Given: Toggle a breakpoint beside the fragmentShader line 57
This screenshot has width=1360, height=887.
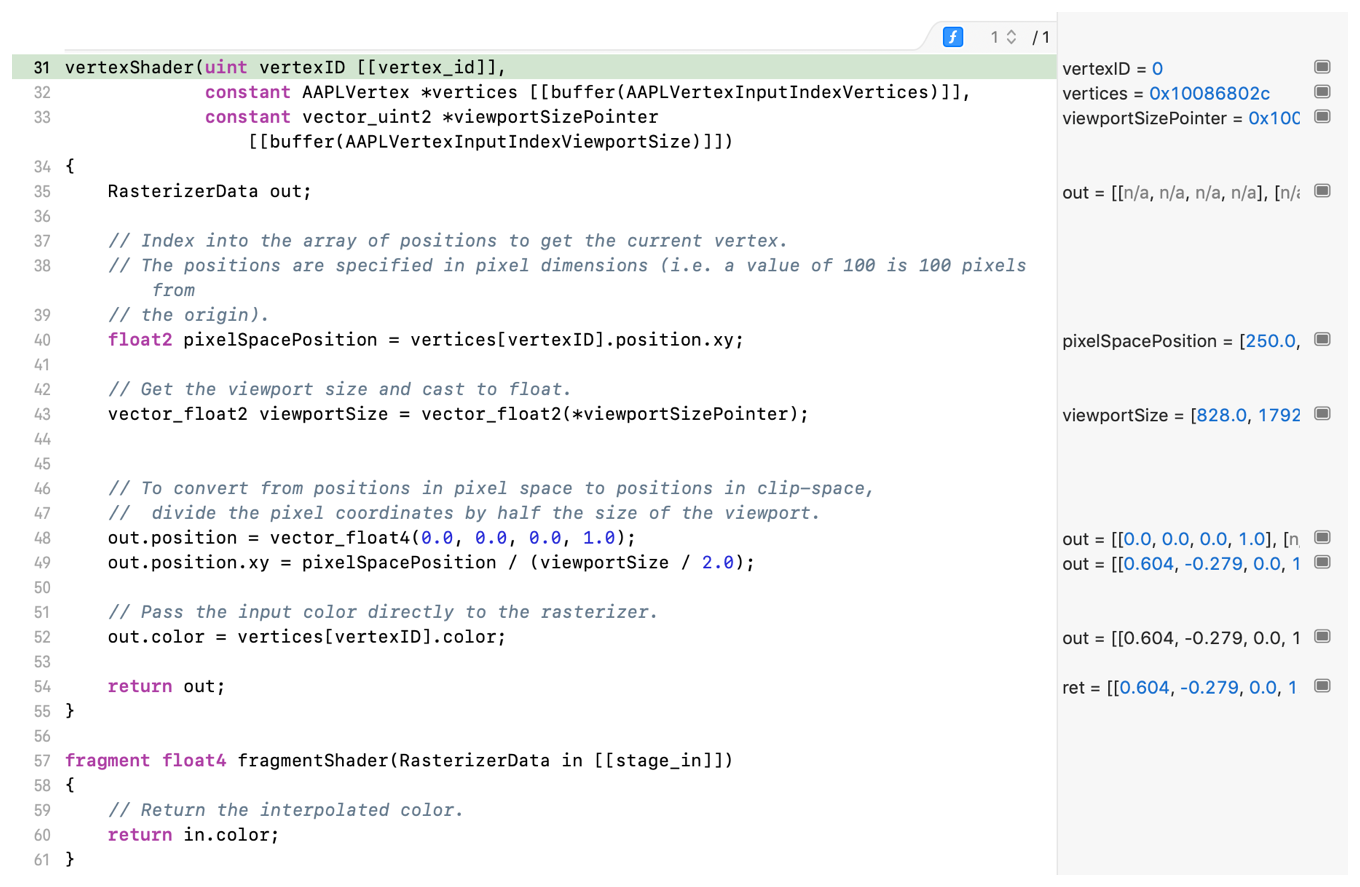Looking at the screenshot, I should click(40, 760).
